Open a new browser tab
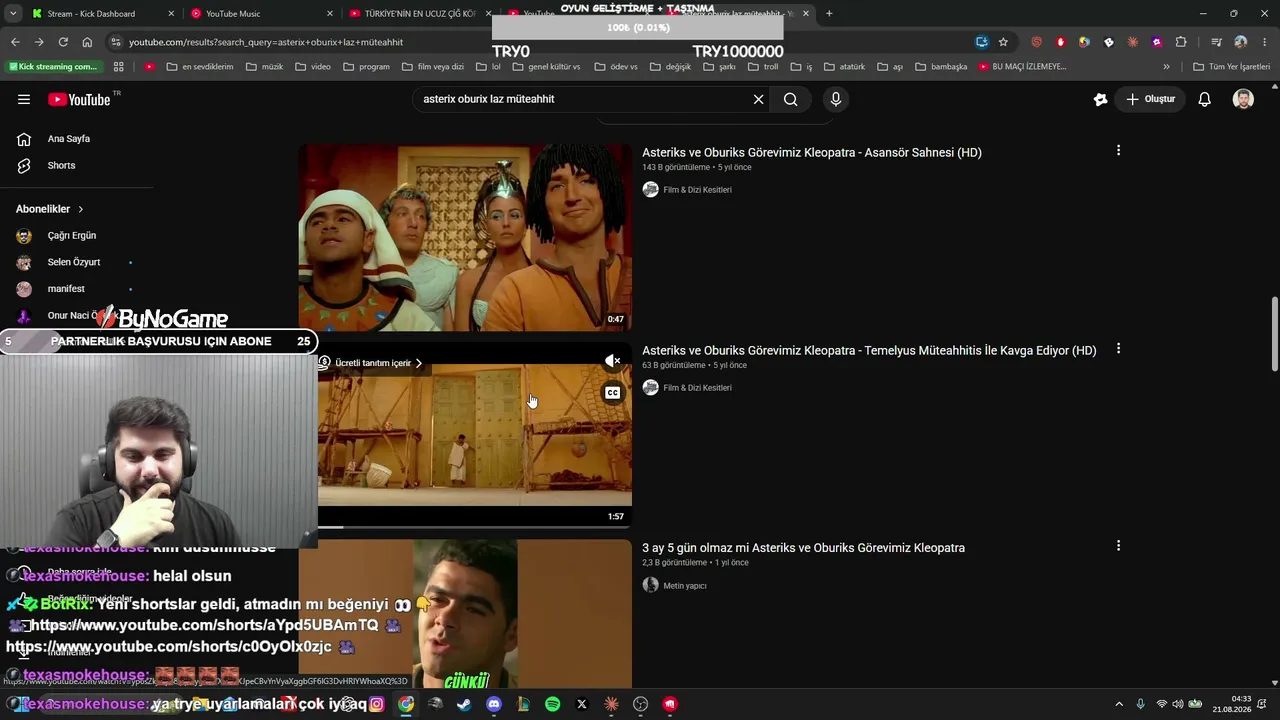1280x720 pixels. pyautogui.click(x=829, y=14)
